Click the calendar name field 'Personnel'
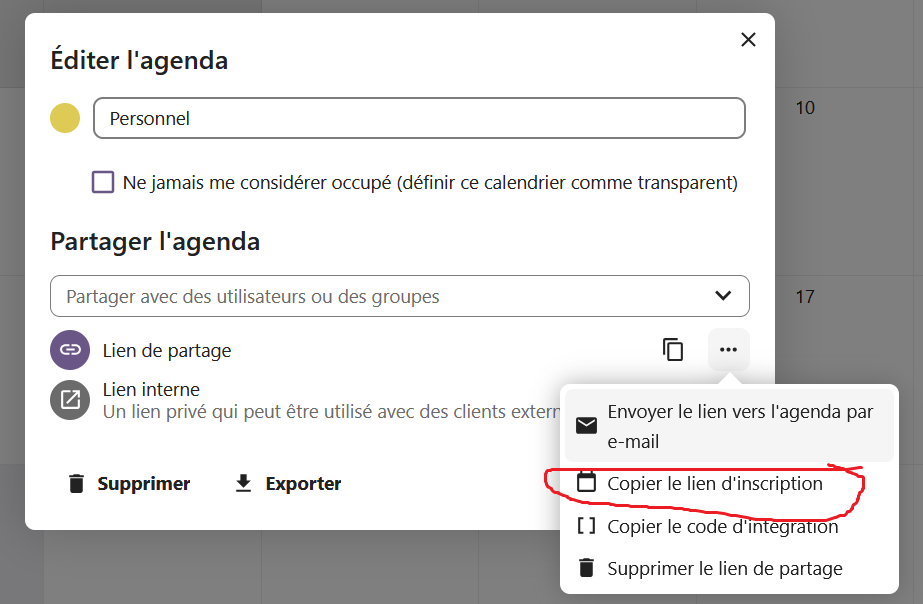Image resolution: width=923 pixels, height=604 pixels. pyautogui.click(x=418, y=118)
